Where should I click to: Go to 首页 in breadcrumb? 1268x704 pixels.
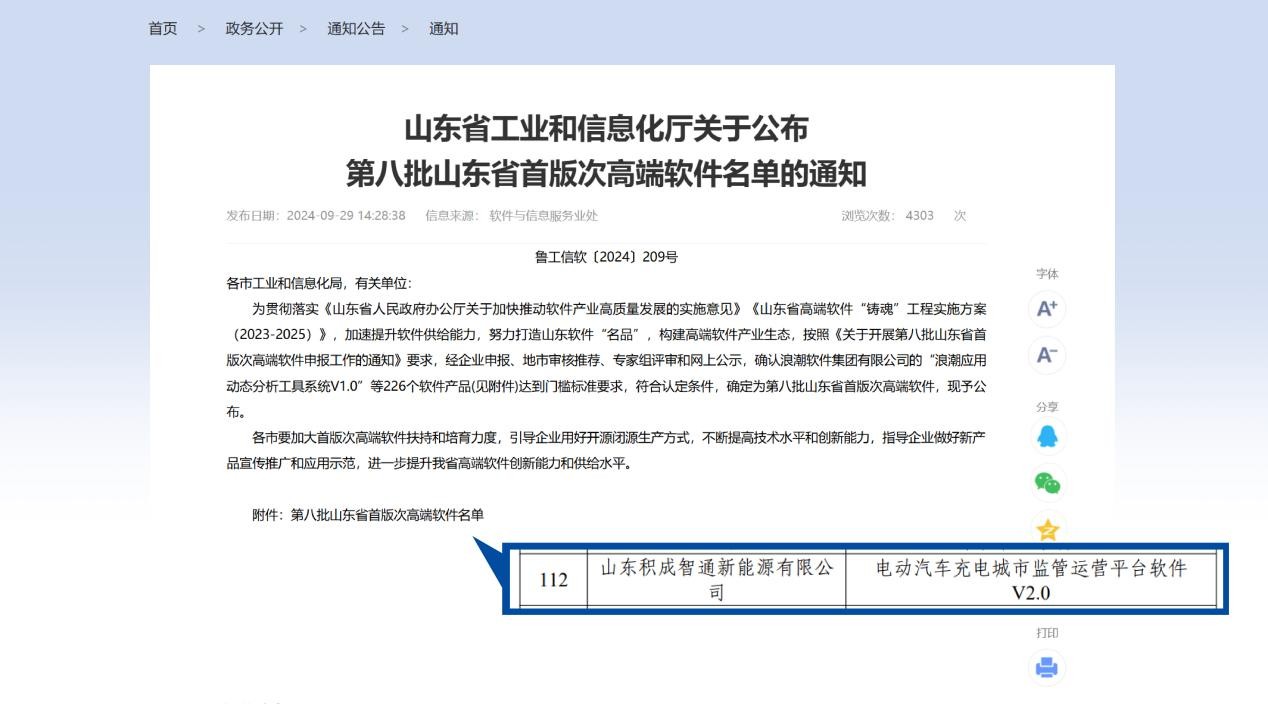(163, 29)
